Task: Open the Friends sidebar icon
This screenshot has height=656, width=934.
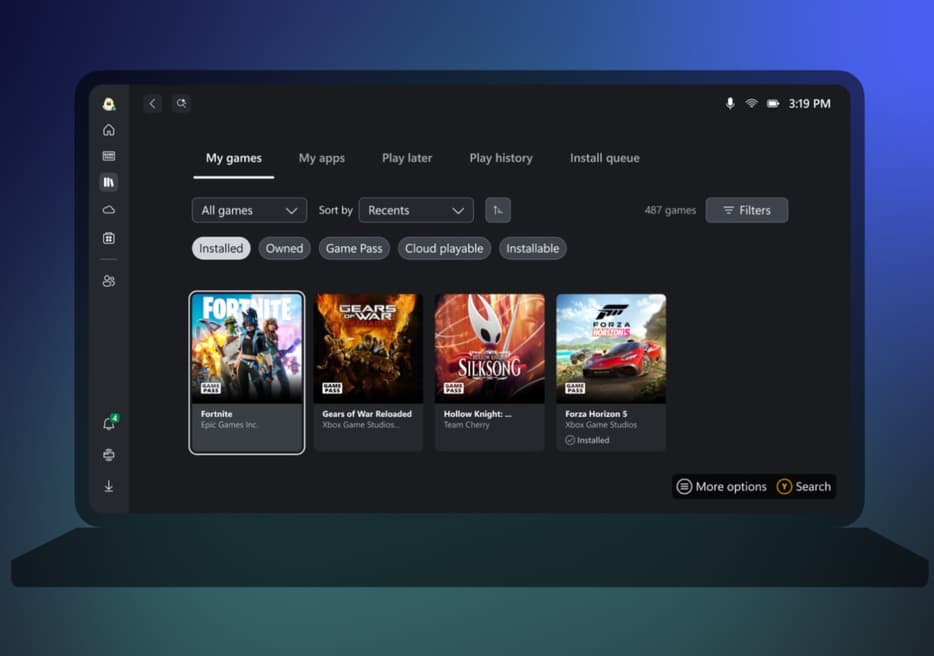Action: (x=108, y=281)
